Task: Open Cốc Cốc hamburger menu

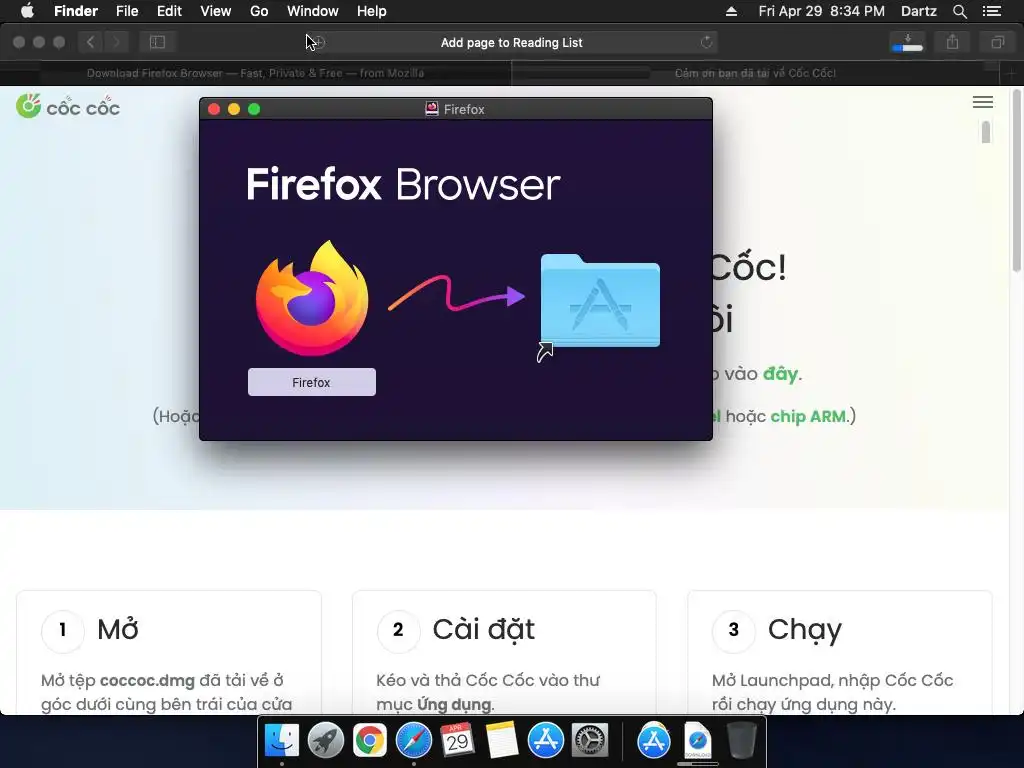Action: tap(983, 102)
